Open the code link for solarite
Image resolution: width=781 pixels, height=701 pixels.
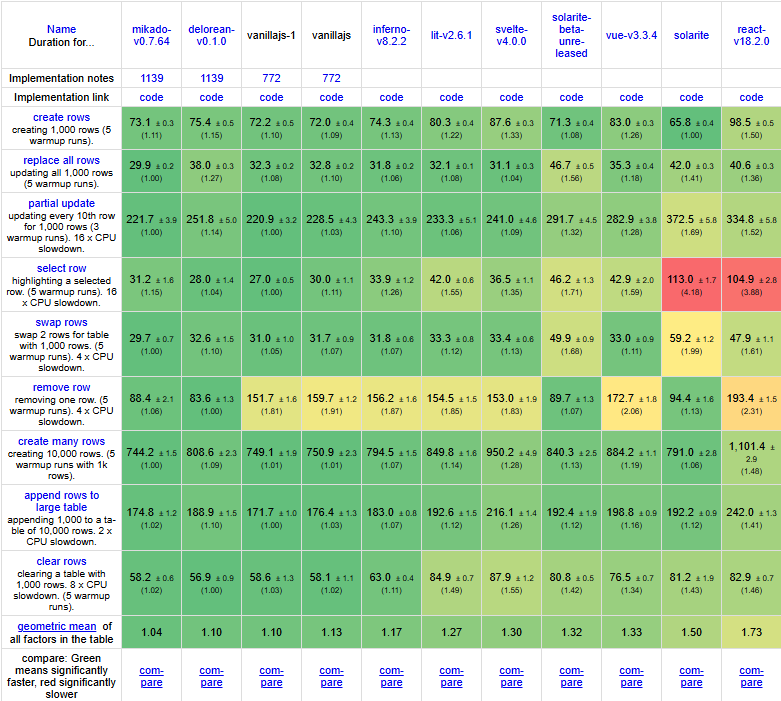click(x=691, y=98)
